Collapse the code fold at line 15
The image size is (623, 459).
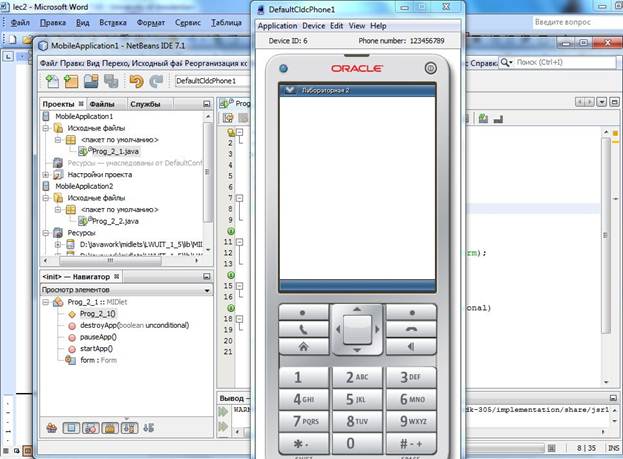[x=240, y=286]
